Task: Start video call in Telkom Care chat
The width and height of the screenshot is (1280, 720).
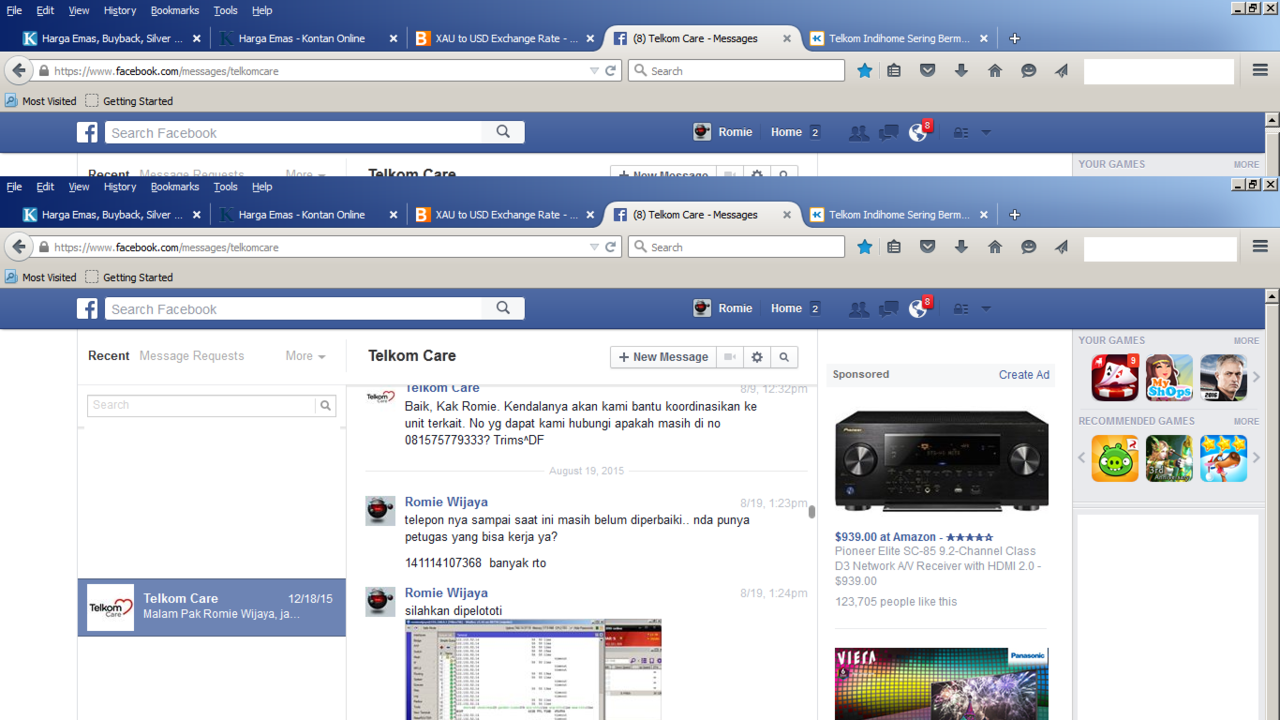Action: [x=731, y=357]
